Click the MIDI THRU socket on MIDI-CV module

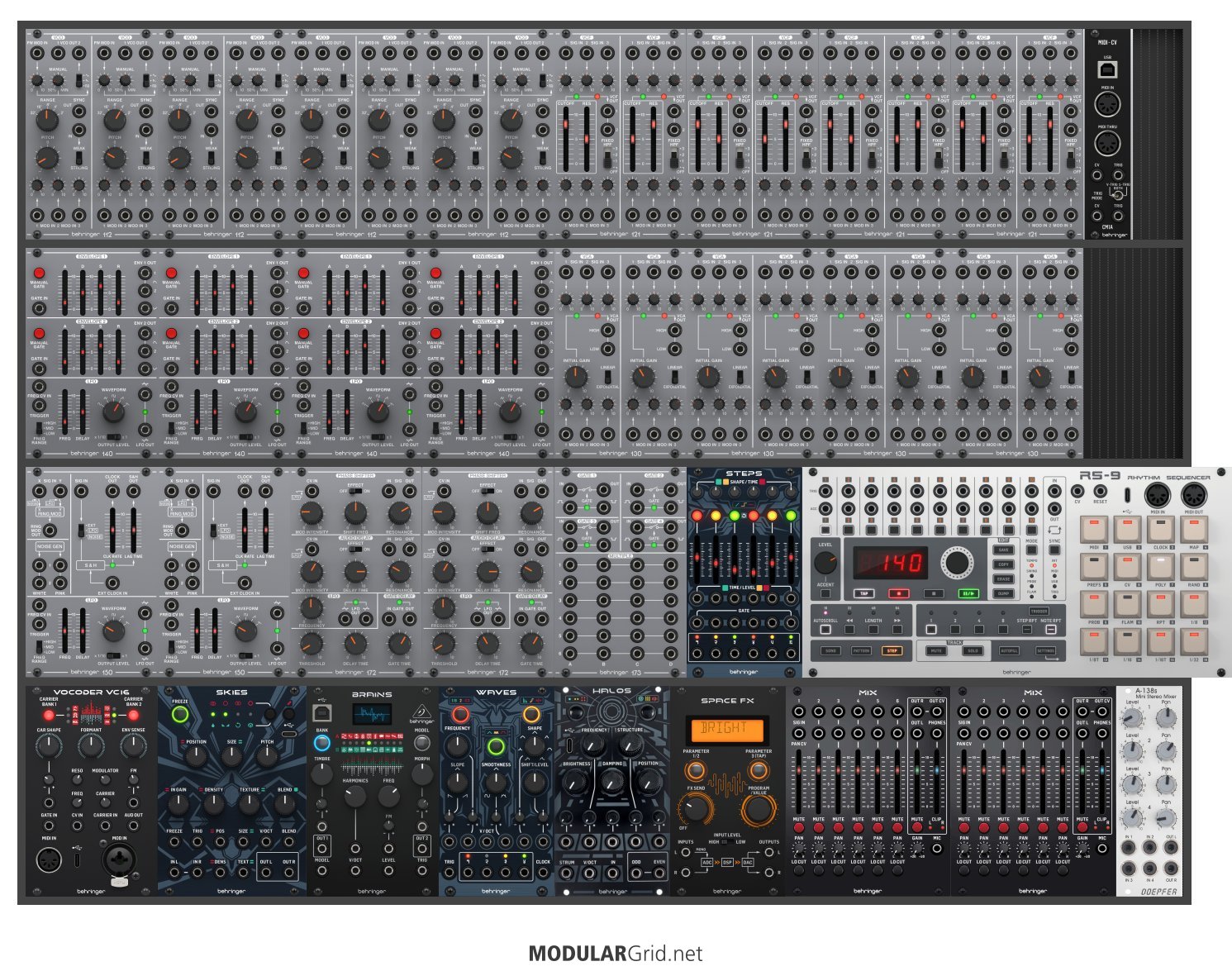1107,142
